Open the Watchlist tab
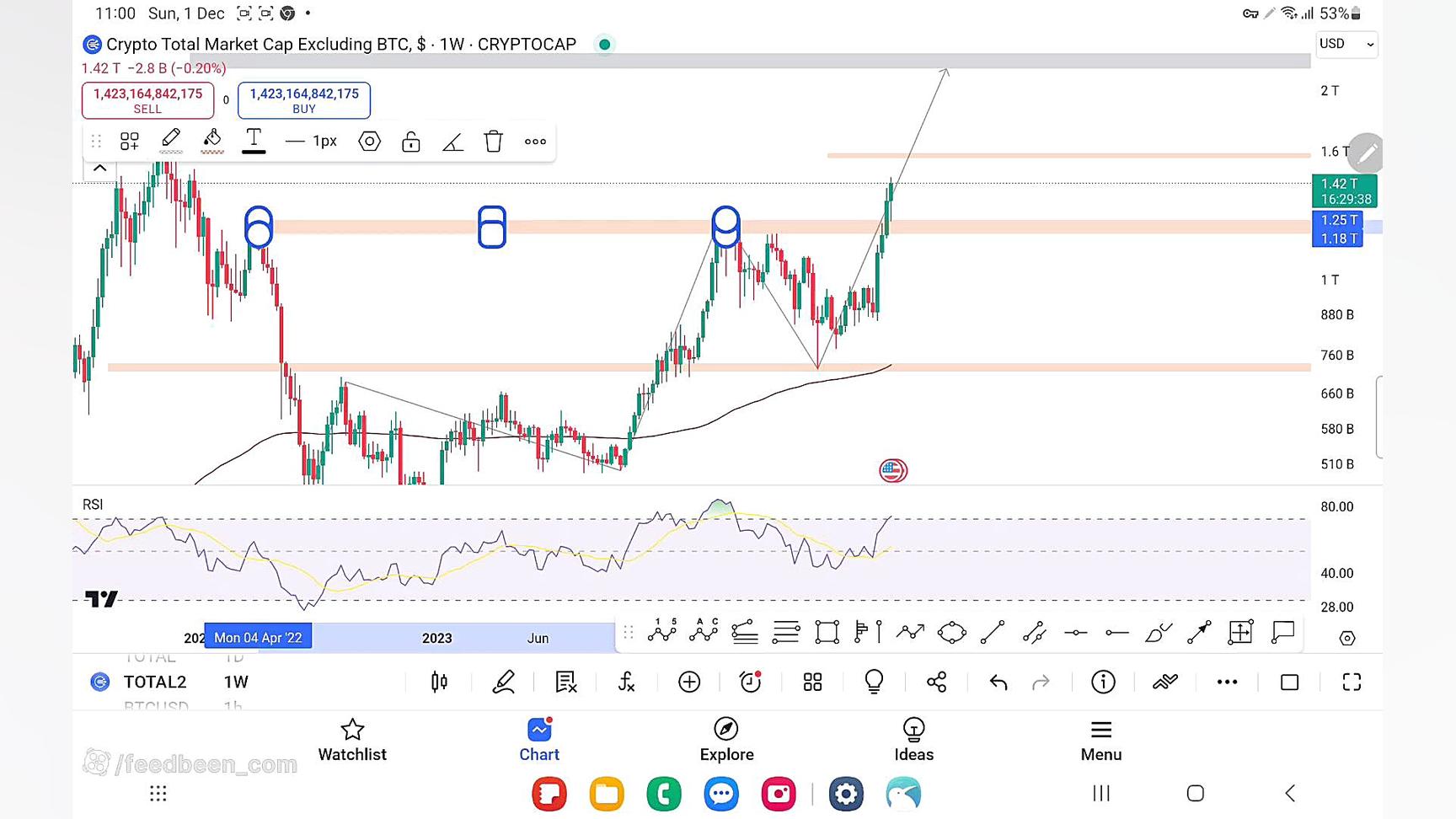The image size is (1456, 819). tap(352, 741)
